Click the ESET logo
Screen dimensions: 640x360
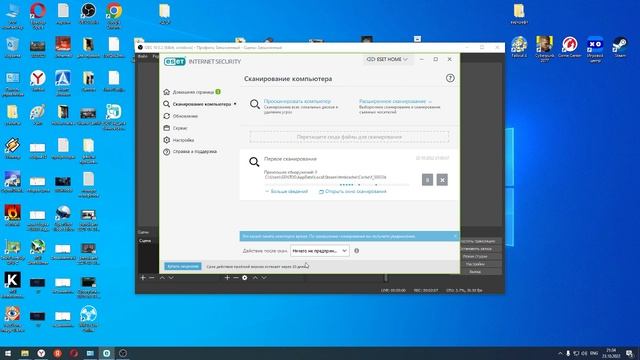point(175,61)
